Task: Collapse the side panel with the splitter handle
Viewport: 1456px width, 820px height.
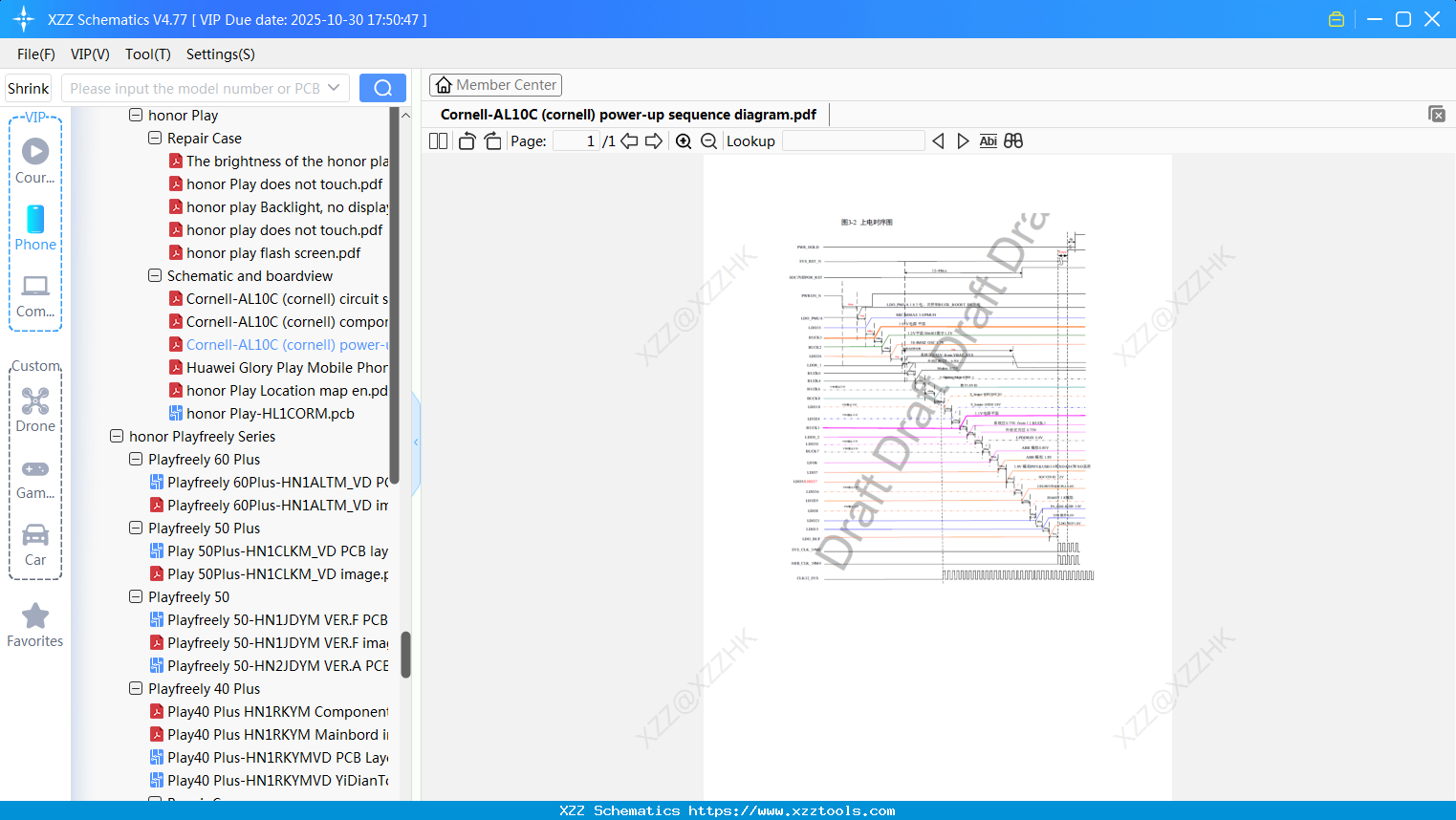Action: [416, 442]
